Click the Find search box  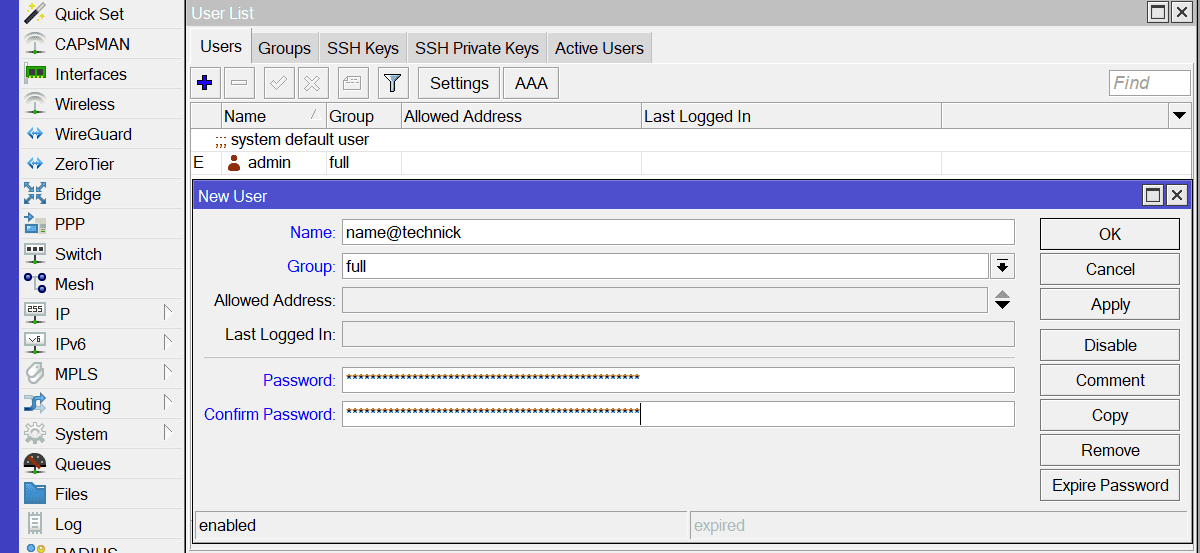click(x=1150, y=83)
